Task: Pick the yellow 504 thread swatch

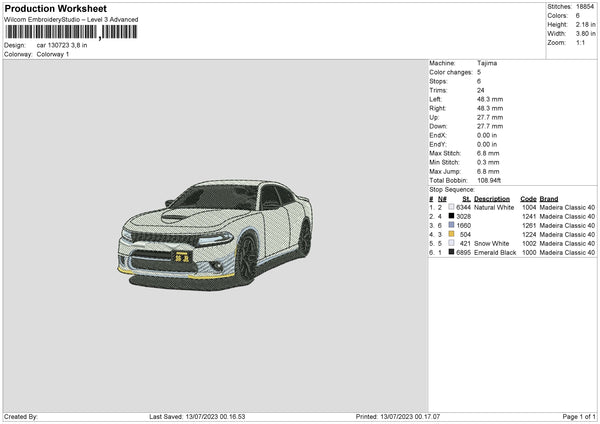Action: 452,234
